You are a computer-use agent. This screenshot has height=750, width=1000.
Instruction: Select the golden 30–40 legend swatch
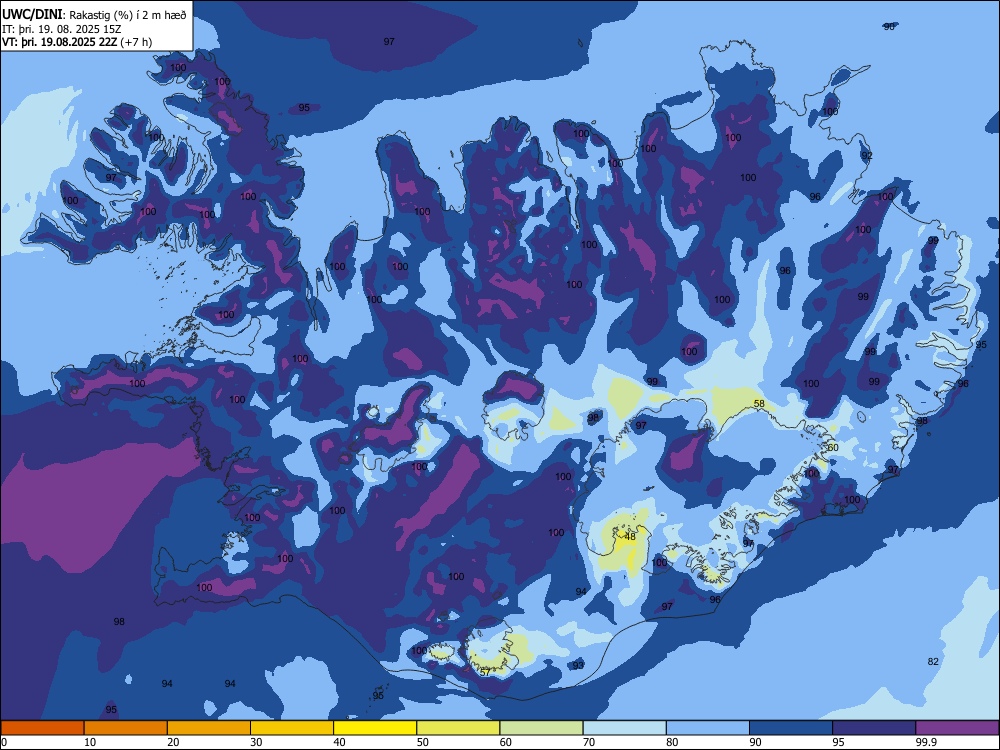pos(292,728)
